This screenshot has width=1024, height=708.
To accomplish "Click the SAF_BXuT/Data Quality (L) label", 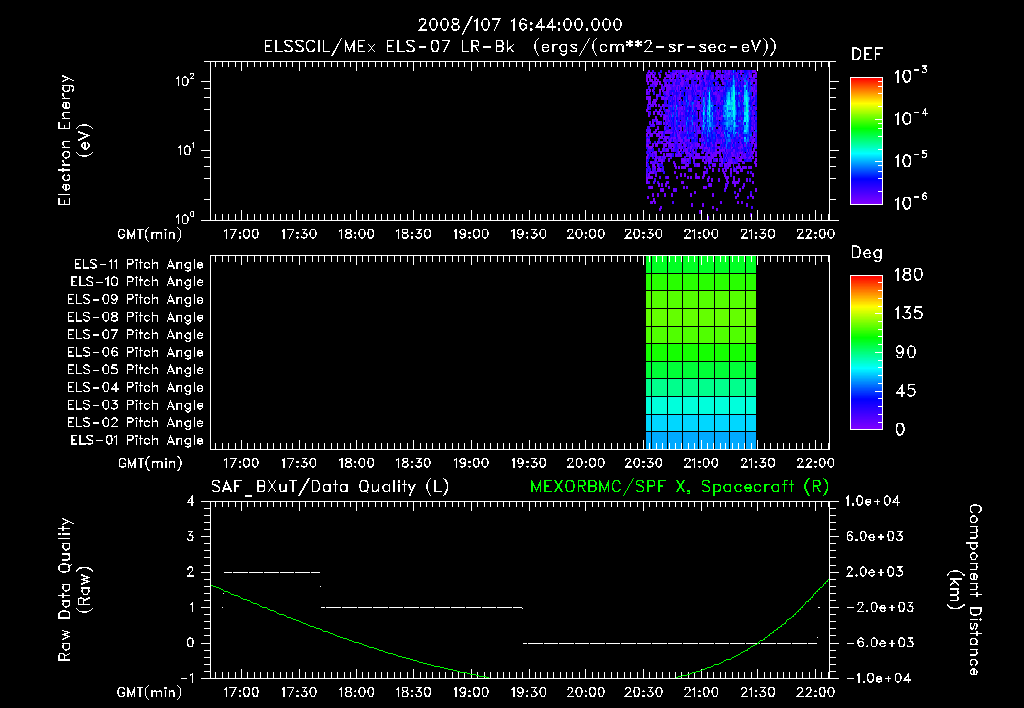I will pos(330,487).
